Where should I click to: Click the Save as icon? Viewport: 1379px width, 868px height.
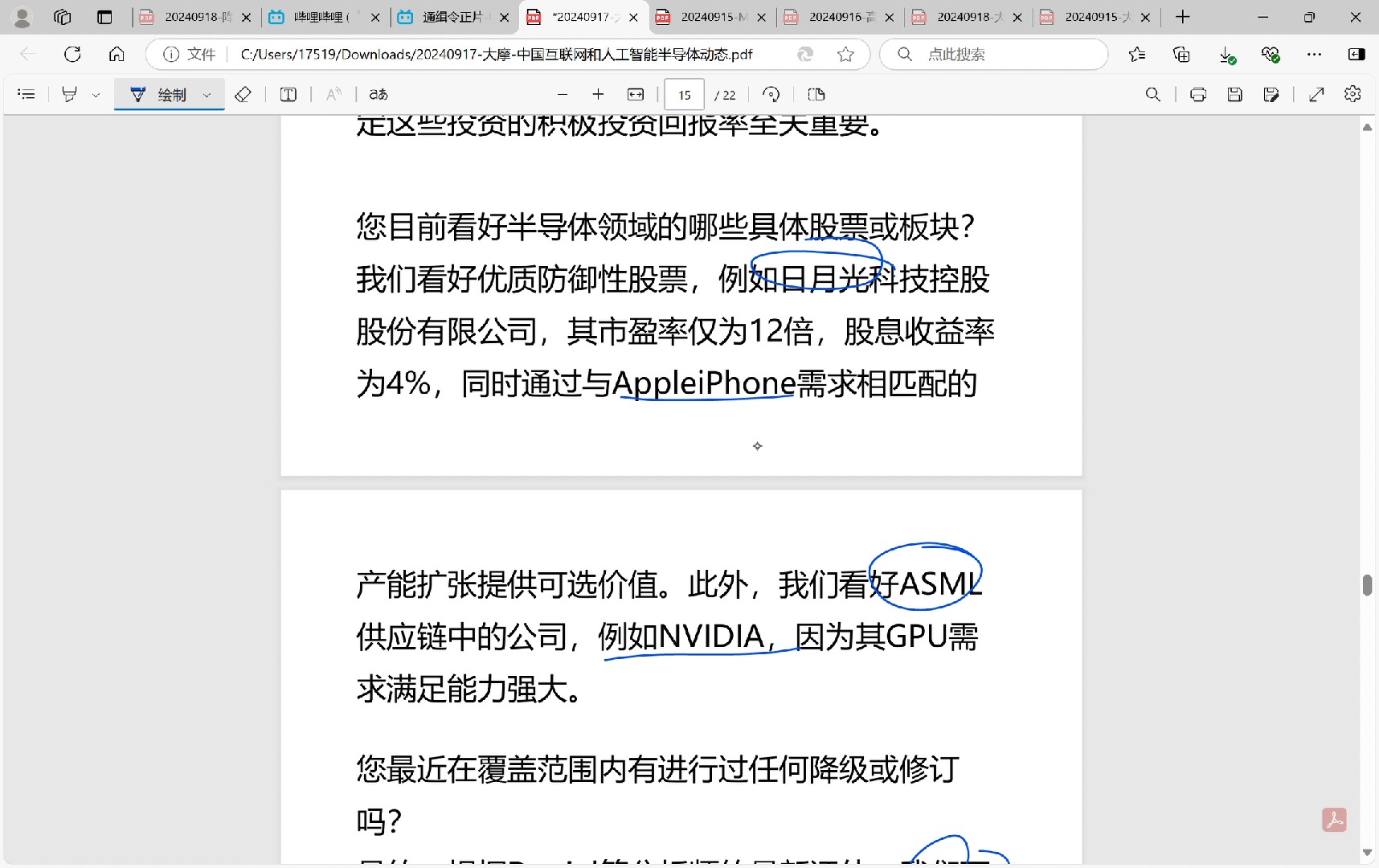tap(1271, 95)
